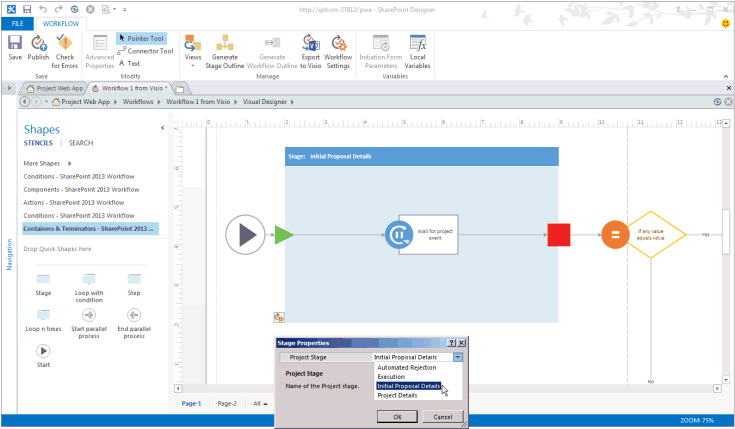The image size is (735, 429).
Task: Switch to the WORKFLOW ribbon tab
Action: tap(60, 23)
